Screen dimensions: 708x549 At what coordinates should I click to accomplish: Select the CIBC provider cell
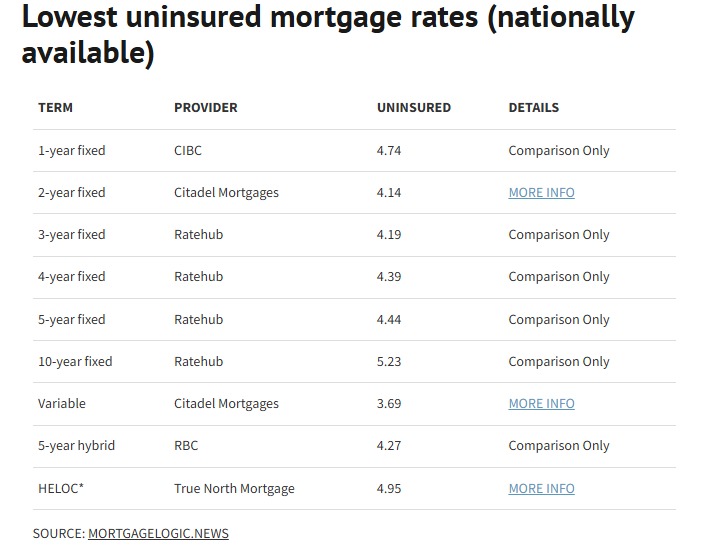point(189,150)
